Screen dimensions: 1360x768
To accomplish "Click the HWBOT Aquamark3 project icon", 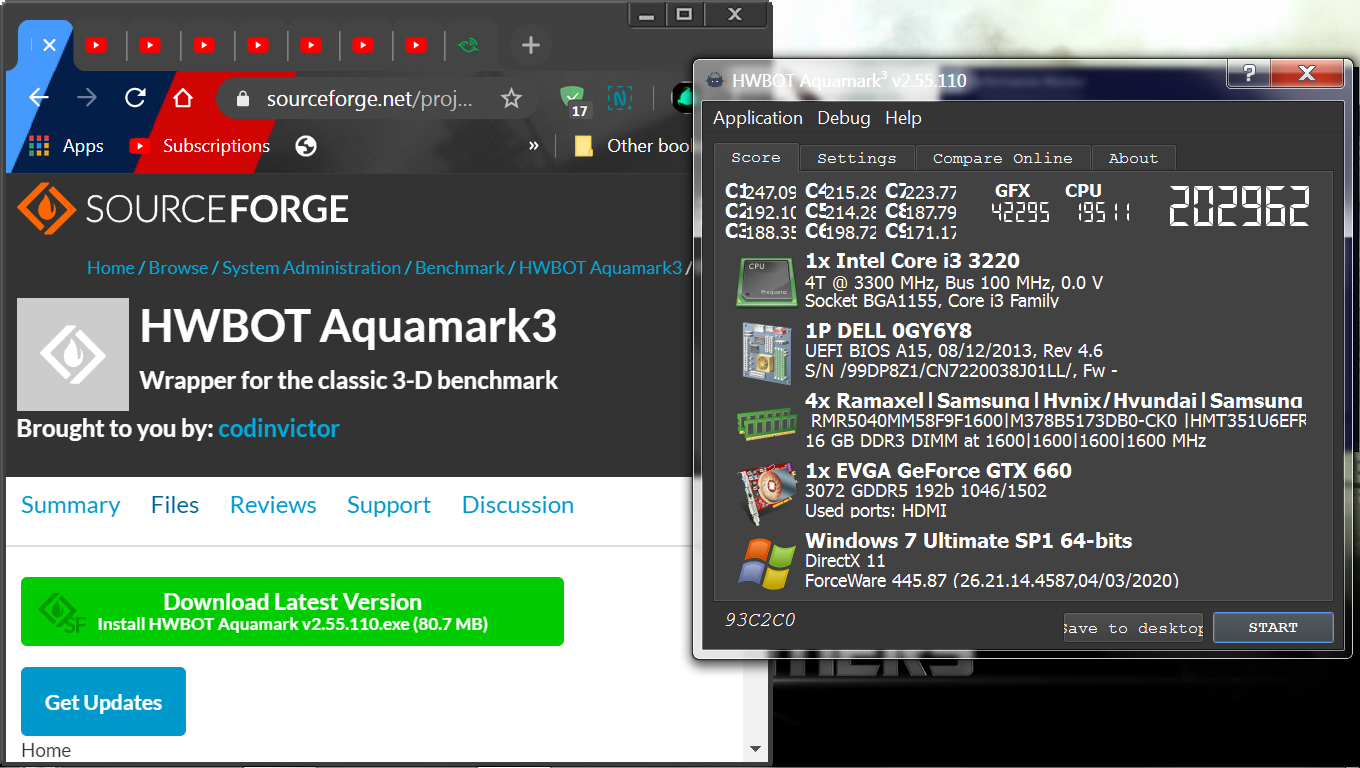I will click(73, 354).
